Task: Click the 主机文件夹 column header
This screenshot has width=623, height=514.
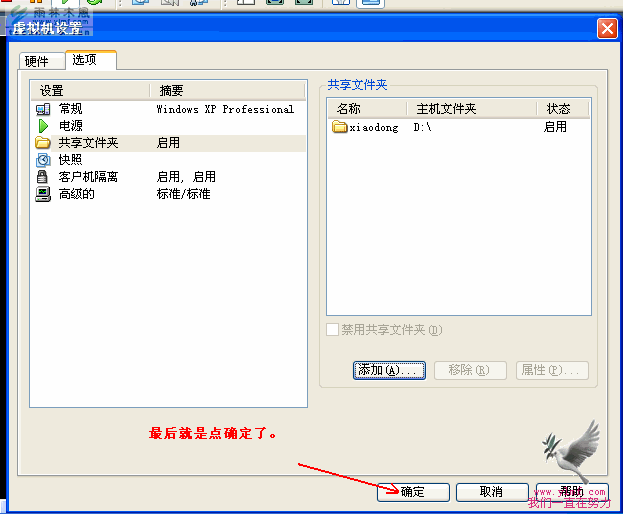Action: 471,108
